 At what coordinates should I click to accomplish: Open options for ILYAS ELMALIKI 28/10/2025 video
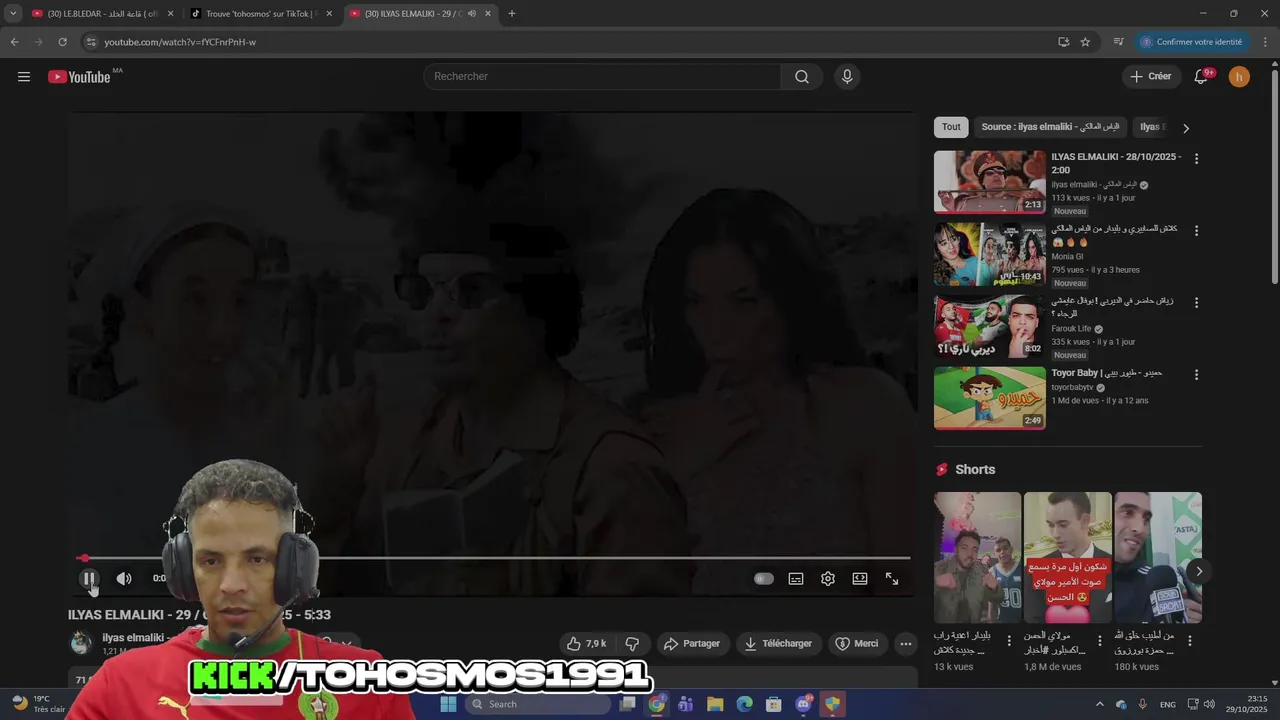[x=1196, y=159]
